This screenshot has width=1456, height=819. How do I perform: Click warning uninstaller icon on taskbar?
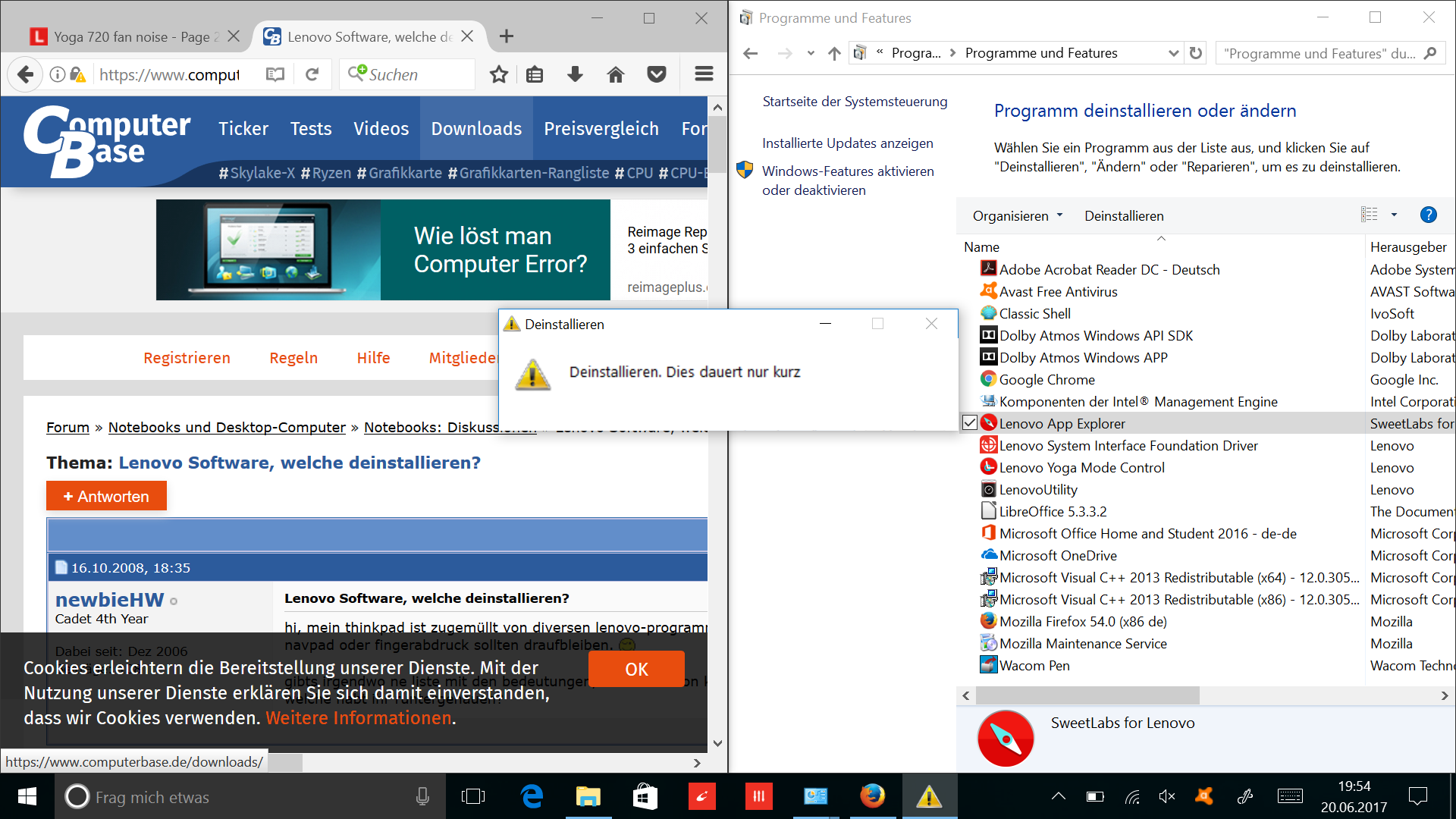pyautogui.click(x=929, y=796)
